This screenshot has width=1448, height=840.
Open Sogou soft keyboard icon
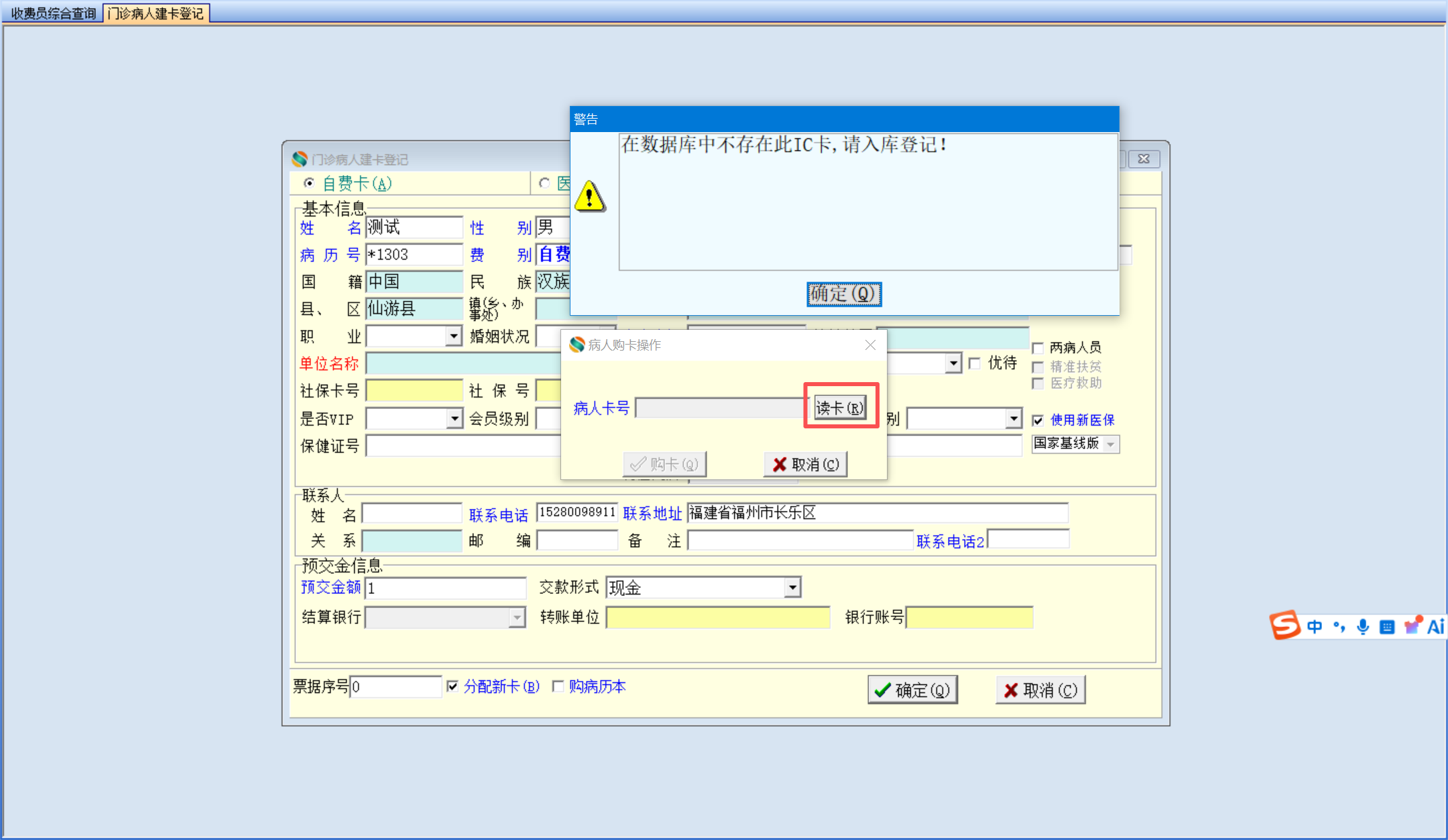[1387, 627]
